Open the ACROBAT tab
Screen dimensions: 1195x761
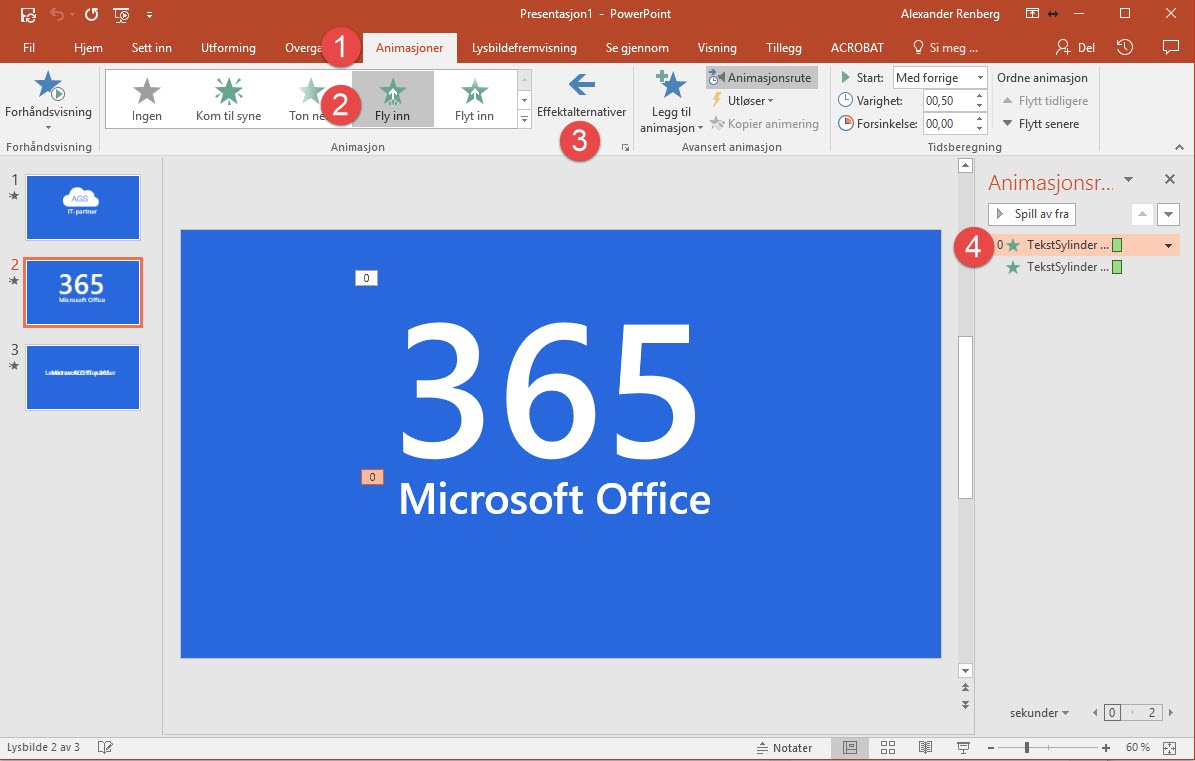[x=857, y=47]
